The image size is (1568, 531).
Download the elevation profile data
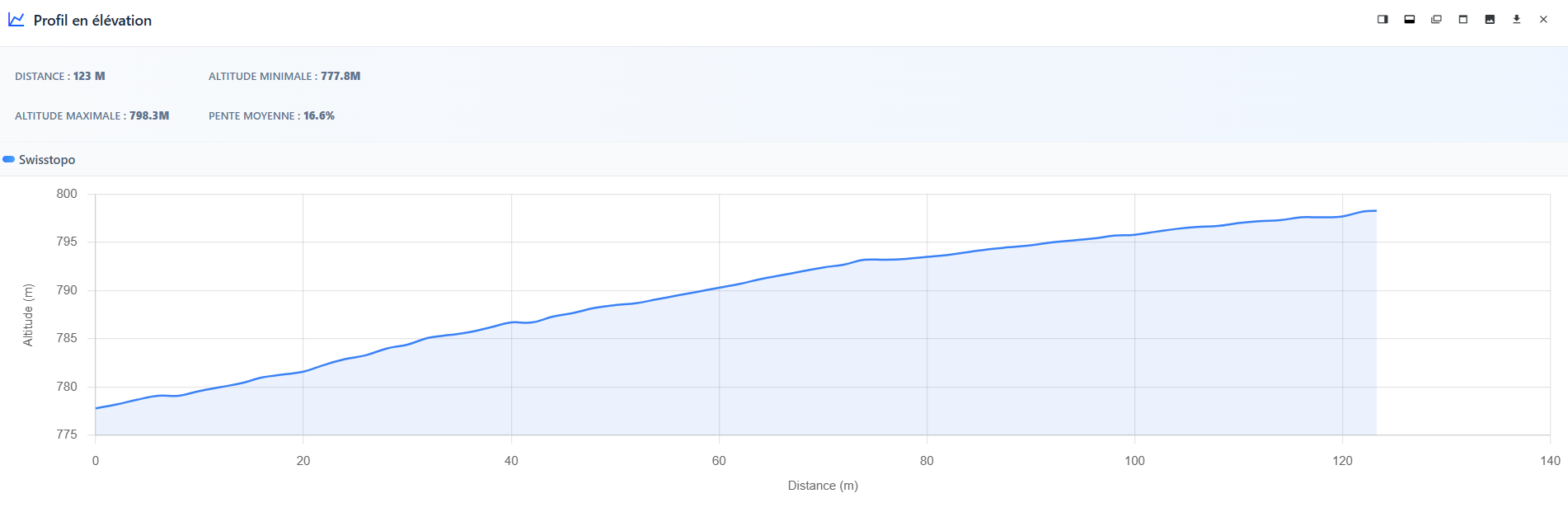coord(1516,20)
